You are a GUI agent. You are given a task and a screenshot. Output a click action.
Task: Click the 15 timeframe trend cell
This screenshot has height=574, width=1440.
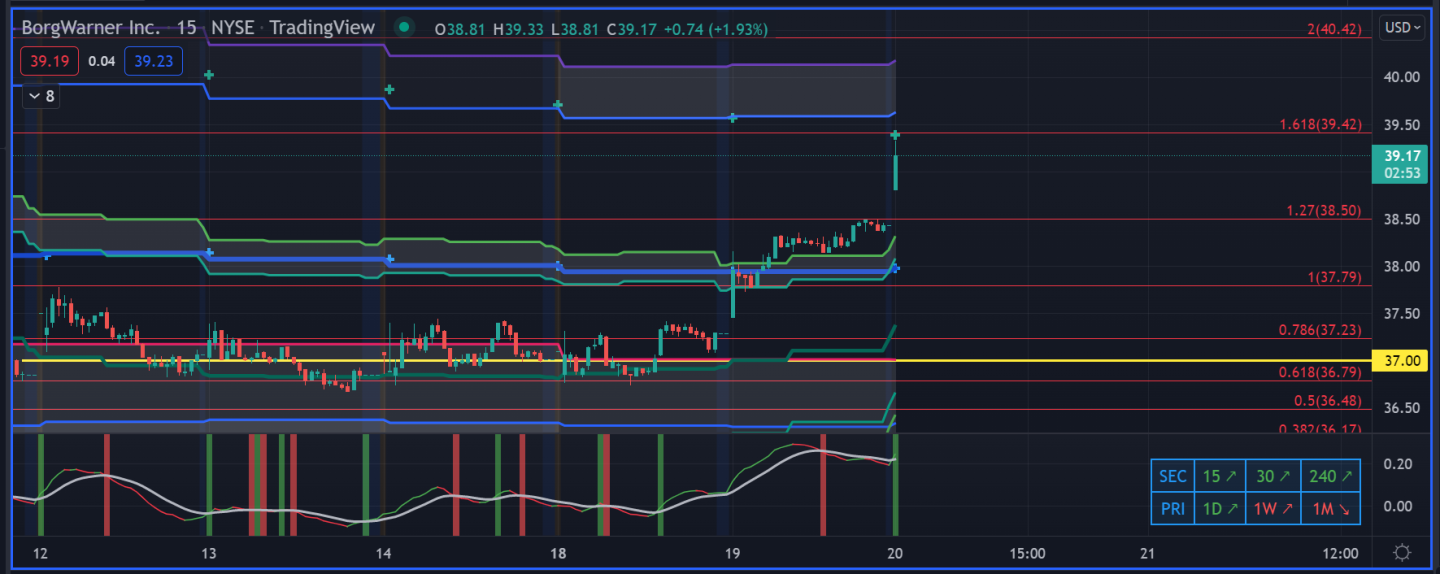[x=1219, y=477]
